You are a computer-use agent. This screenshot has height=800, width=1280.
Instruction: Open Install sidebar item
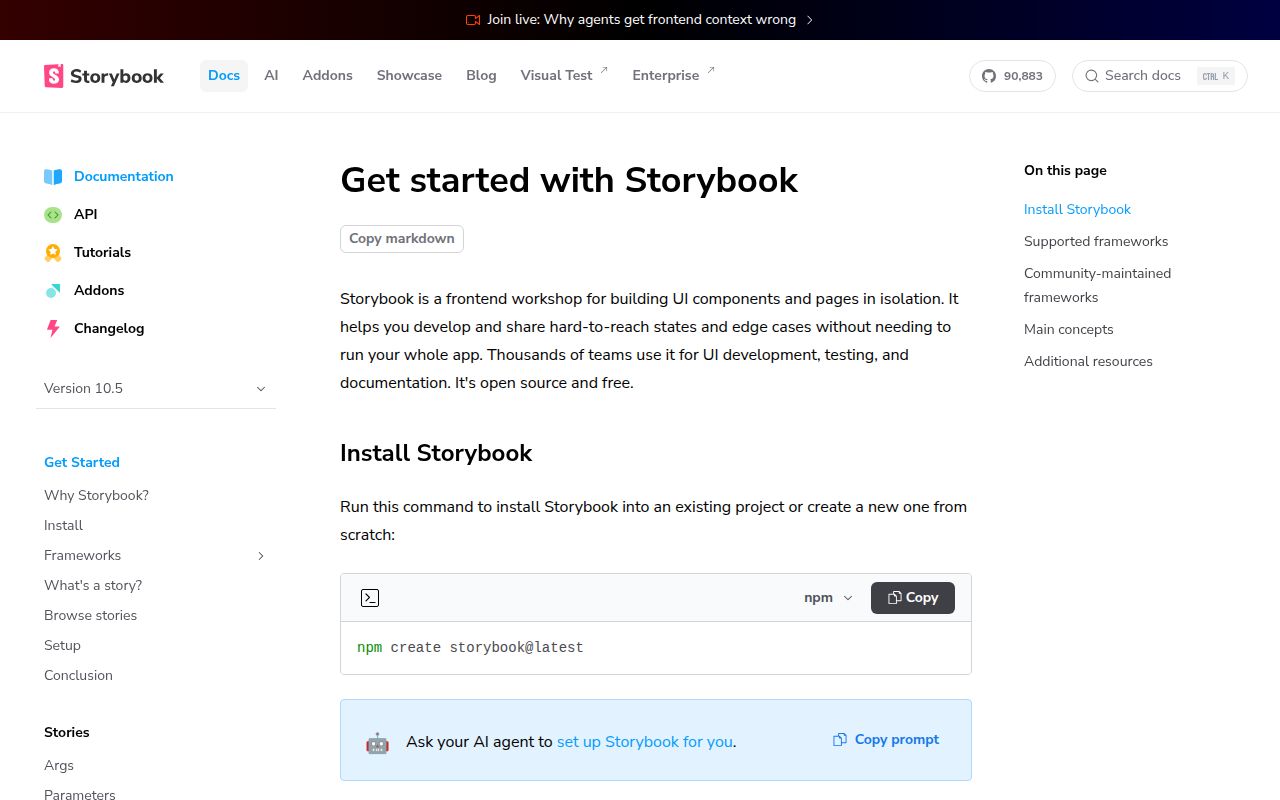63,526
